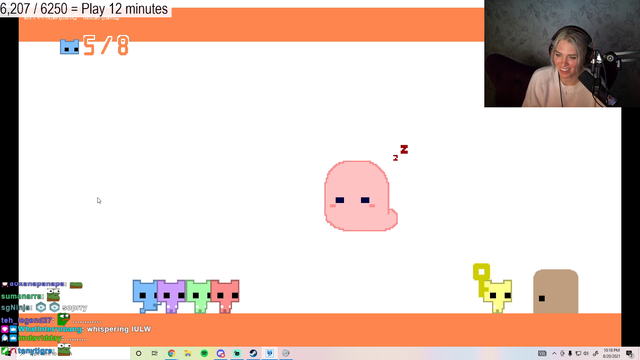
Task: Click chat username sgNinja
Action: pyautogui.click(x=16, y=307)
